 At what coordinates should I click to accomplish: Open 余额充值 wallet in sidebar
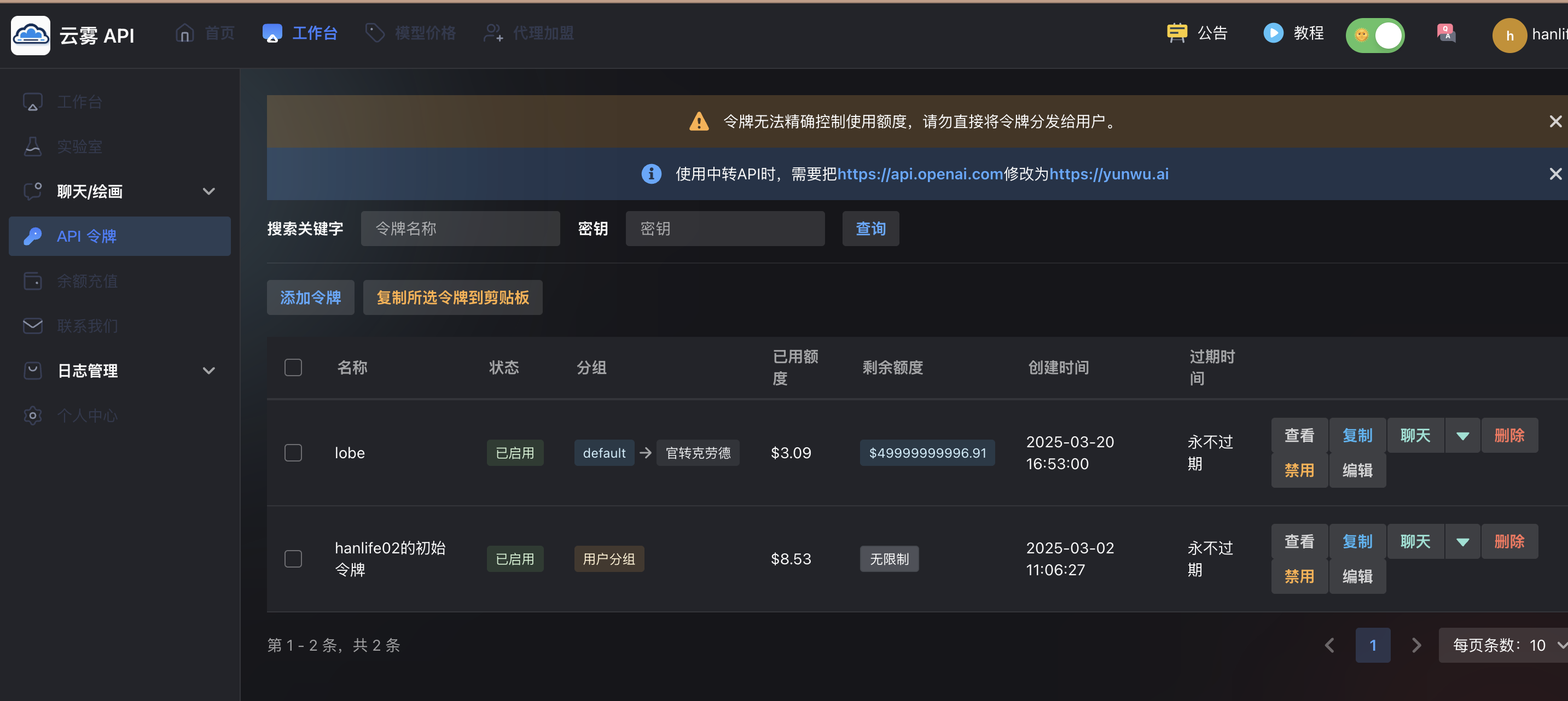pyautogui.click(x=33, y=281)
